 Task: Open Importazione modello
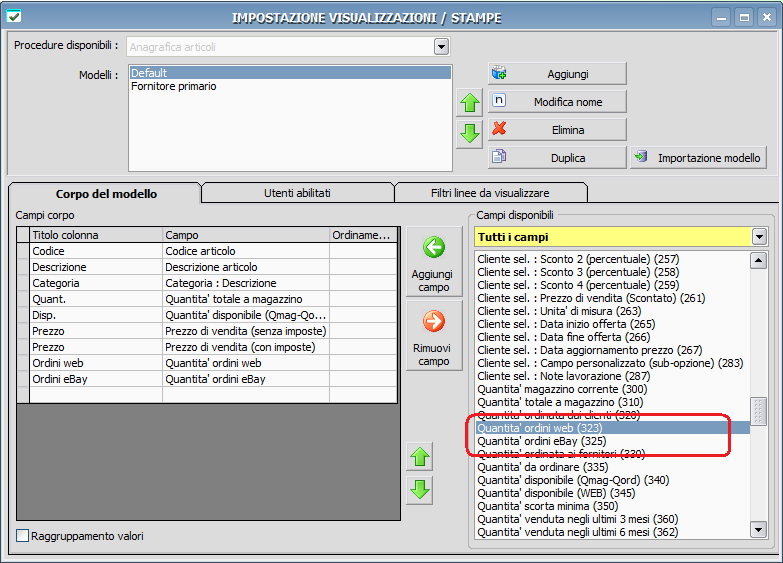coord(699,158)
